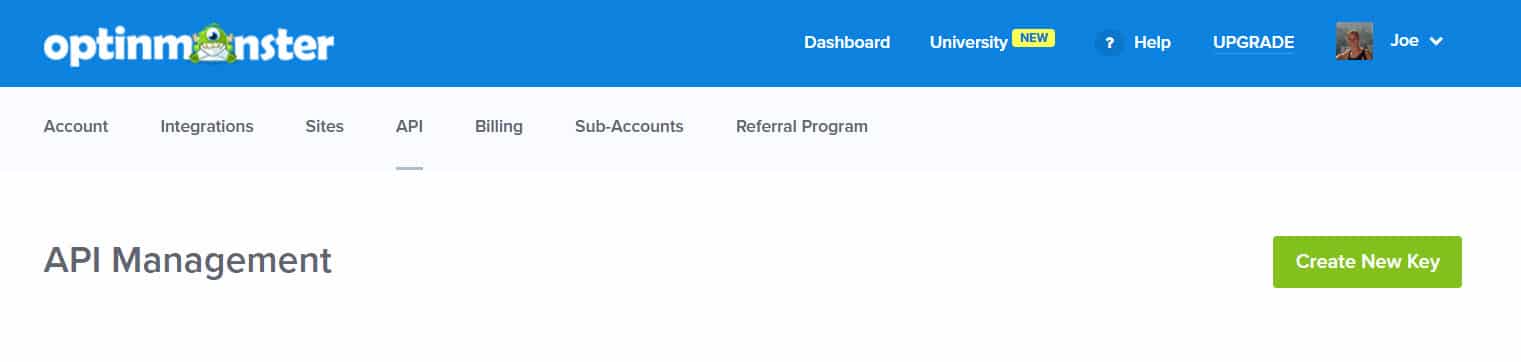Select the Sites tab
Viewport: 1521px width, 362px height.
[x=325, y=127]
